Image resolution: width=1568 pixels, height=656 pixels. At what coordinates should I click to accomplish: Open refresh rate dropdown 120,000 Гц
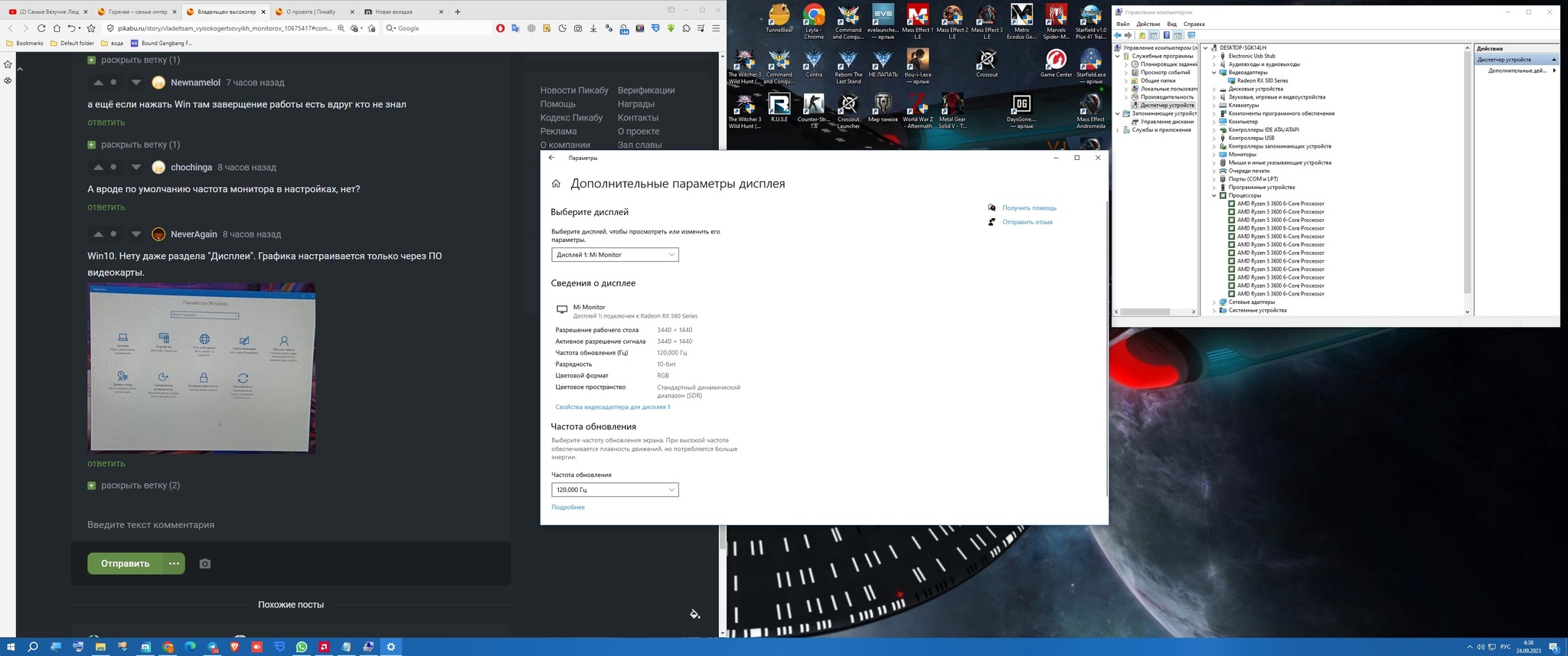click(615, 490)
